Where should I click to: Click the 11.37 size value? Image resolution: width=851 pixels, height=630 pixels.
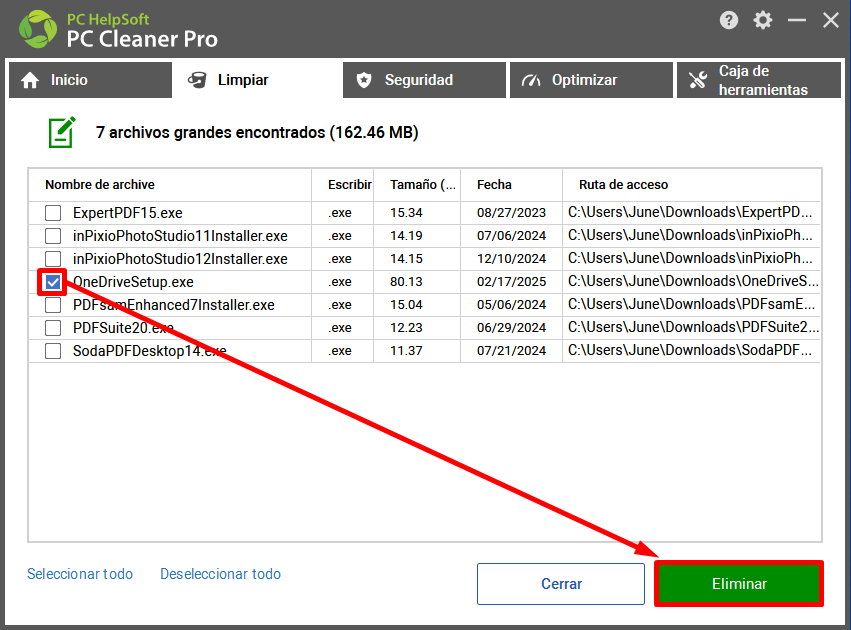click(x=406, y=351)
